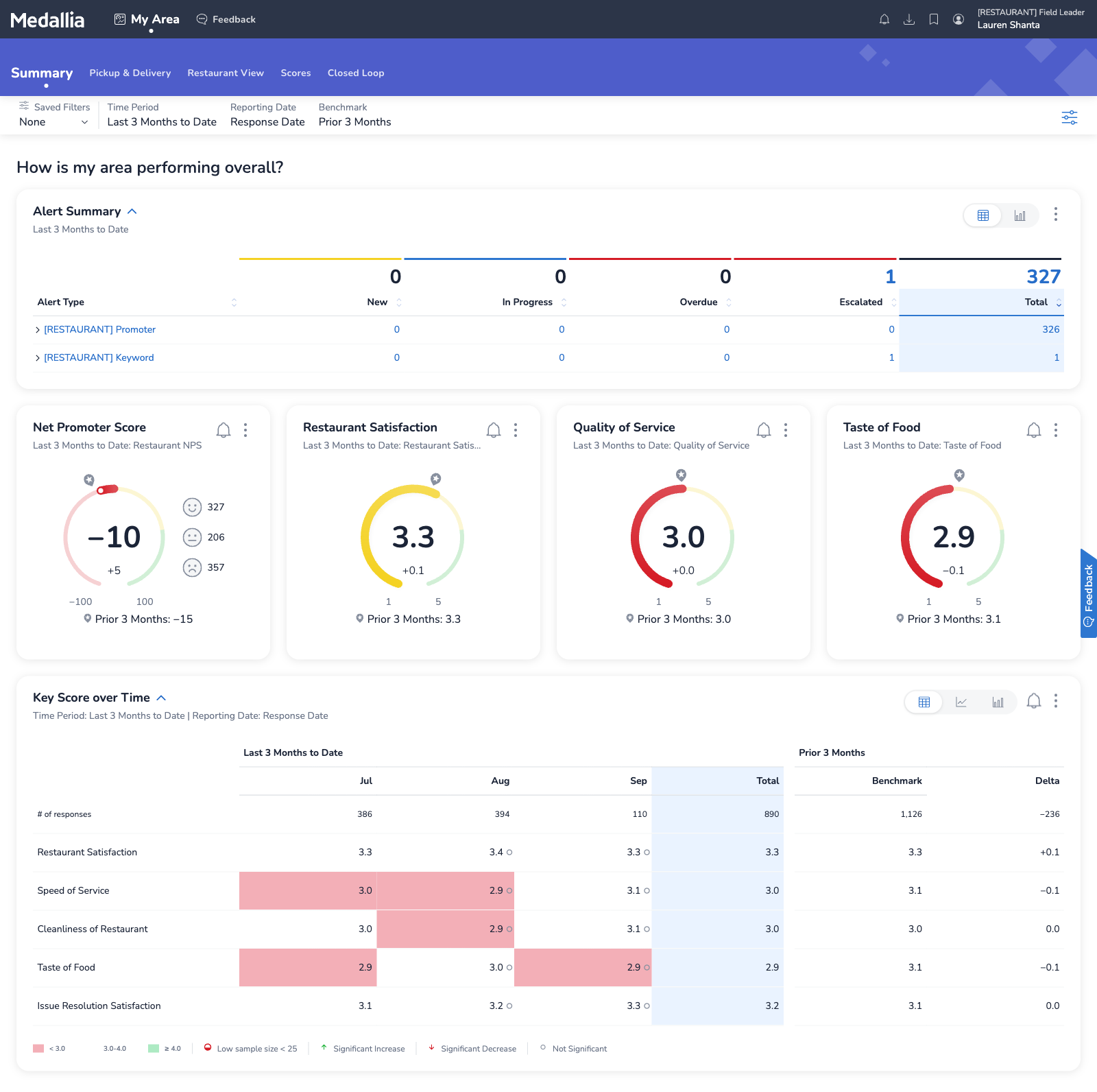Collapse the Alert Summary section
Screen dimensions: 1097x1092
[x=132, y=211]
